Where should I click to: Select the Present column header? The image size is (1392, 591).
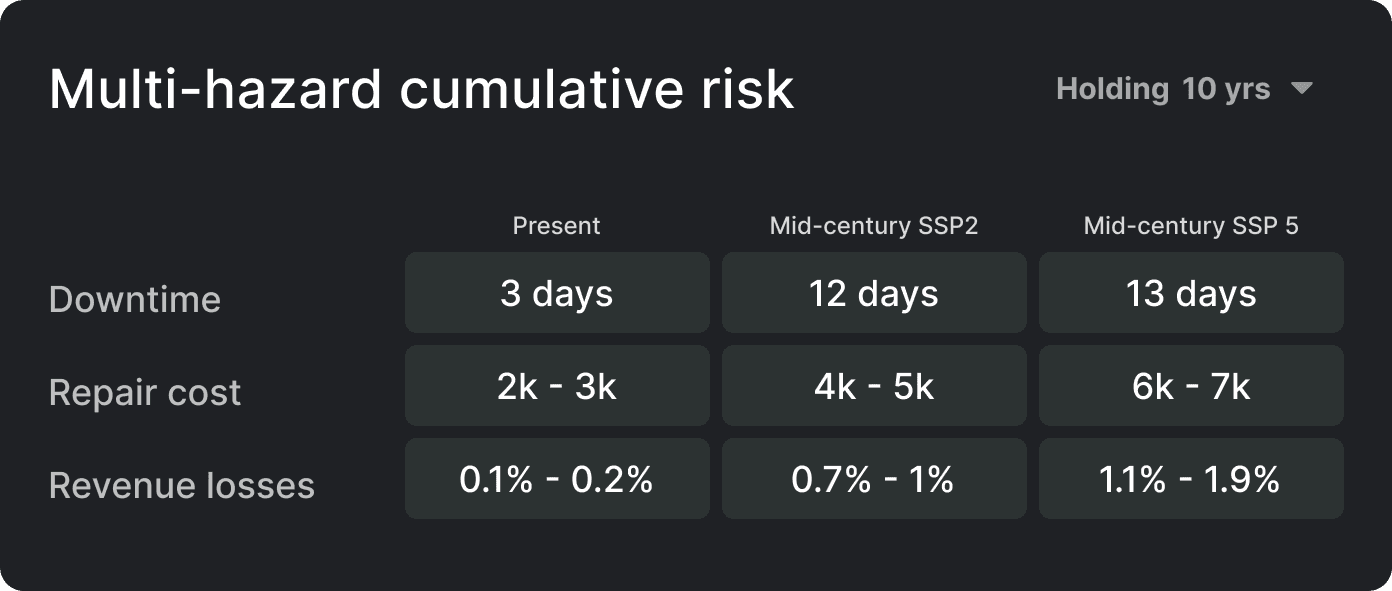point(557,226)
